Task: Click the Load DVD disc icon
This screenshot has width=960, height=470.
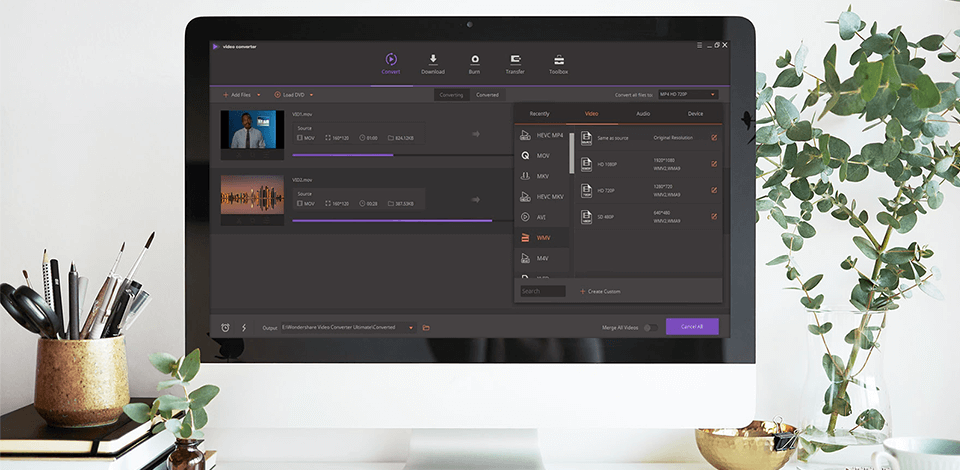Action: pos(277,95)
